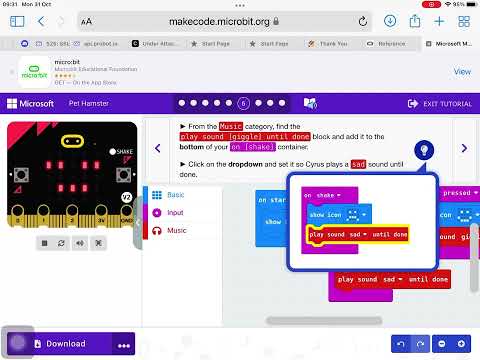The height and width of the screenshot is (360, 480).
Task: Open the Share sheet
Action: pos(415,21)
